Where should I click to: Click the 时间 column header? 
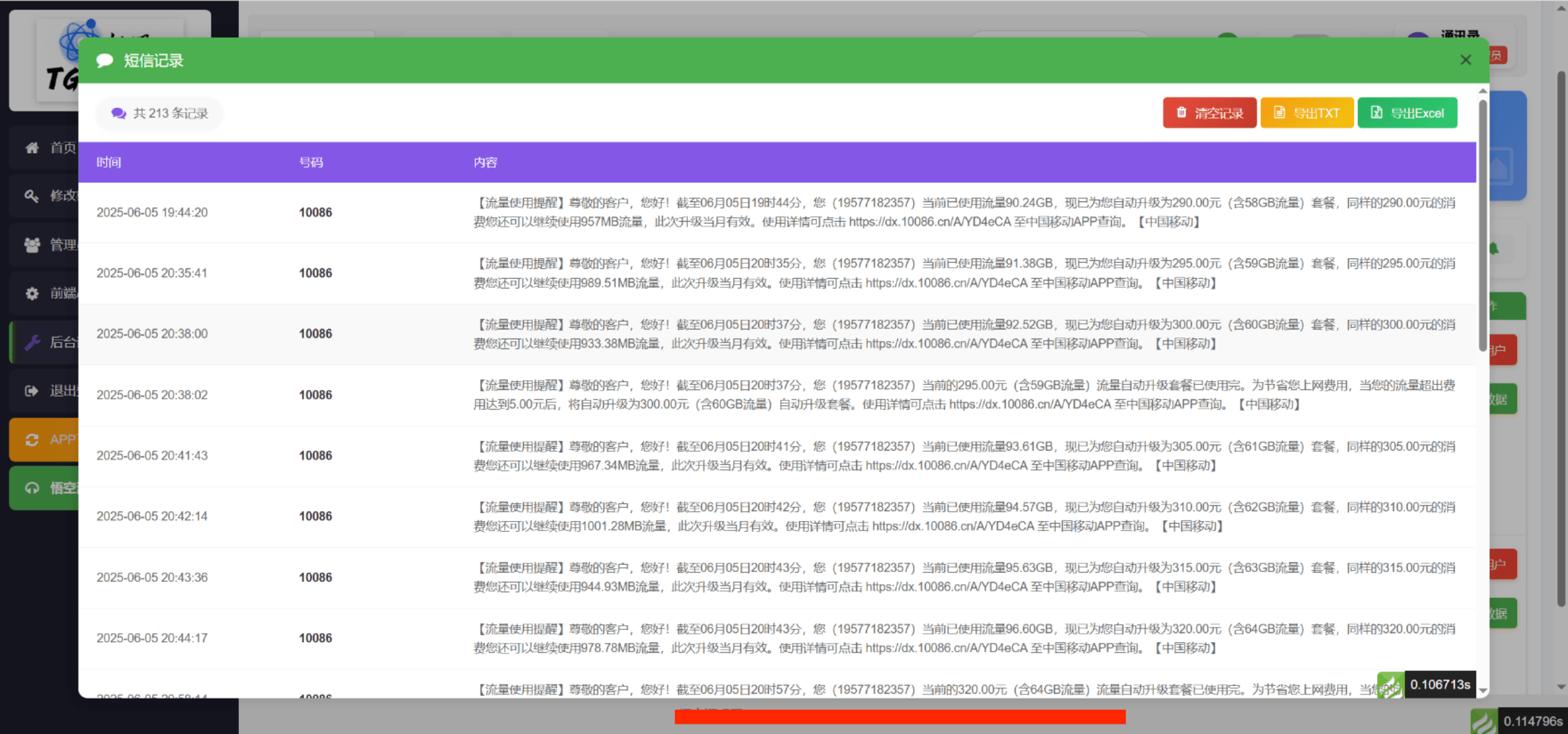(109, 162)
